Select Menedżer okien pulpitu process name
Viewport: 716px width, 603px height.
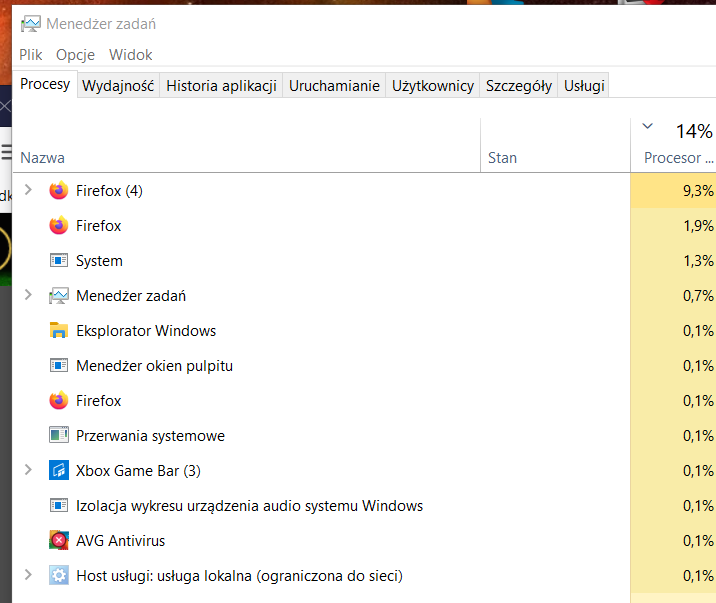click(154, 366)
